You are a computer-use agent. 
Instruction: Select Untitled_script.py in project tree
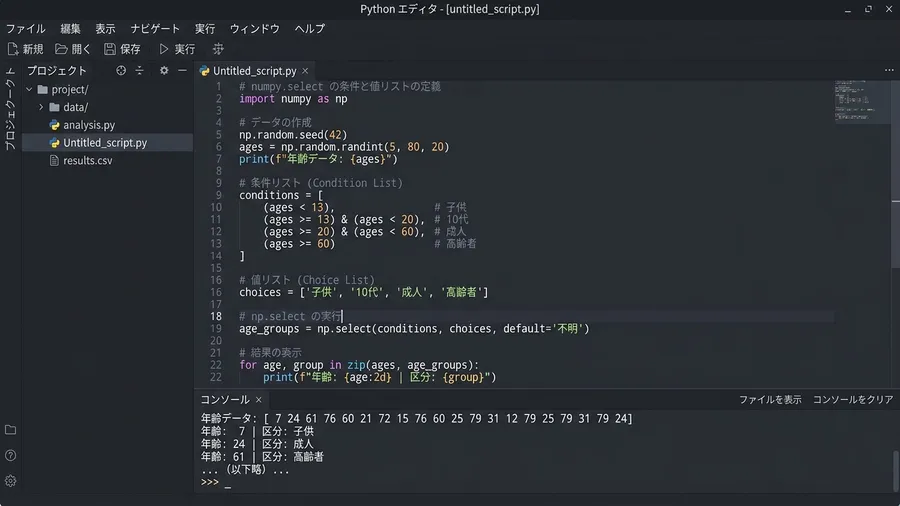[x=107, y=143]
